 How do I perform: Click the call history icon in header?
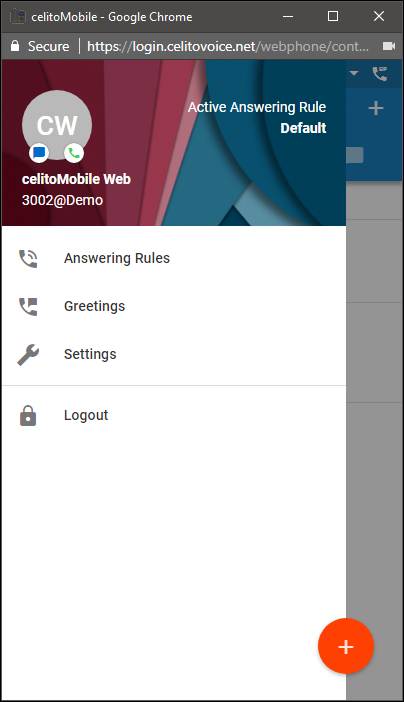tap(380, 73)
